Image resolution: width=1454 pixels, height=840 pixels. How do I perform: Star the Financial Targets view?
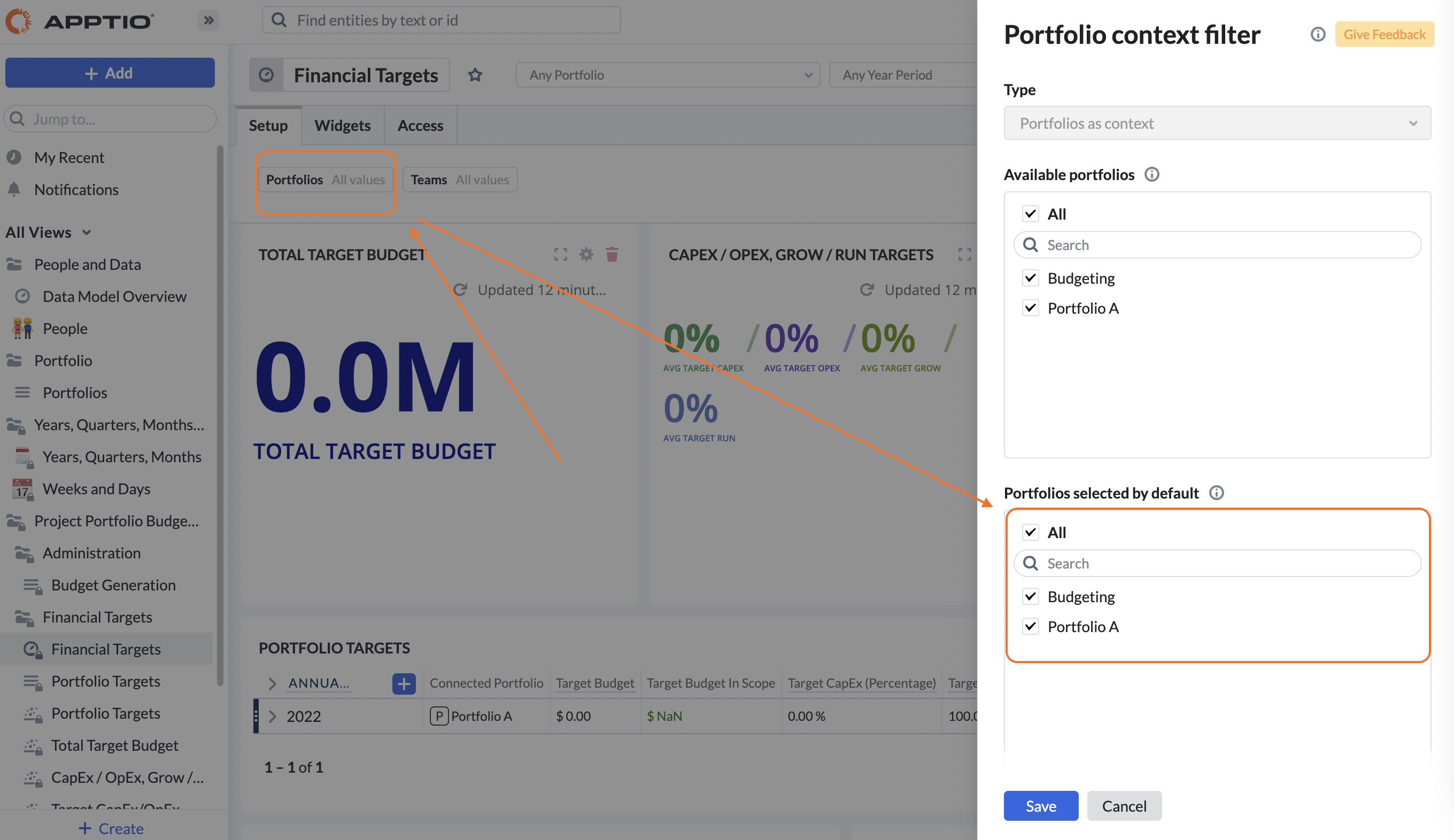[x=475, y=74]
